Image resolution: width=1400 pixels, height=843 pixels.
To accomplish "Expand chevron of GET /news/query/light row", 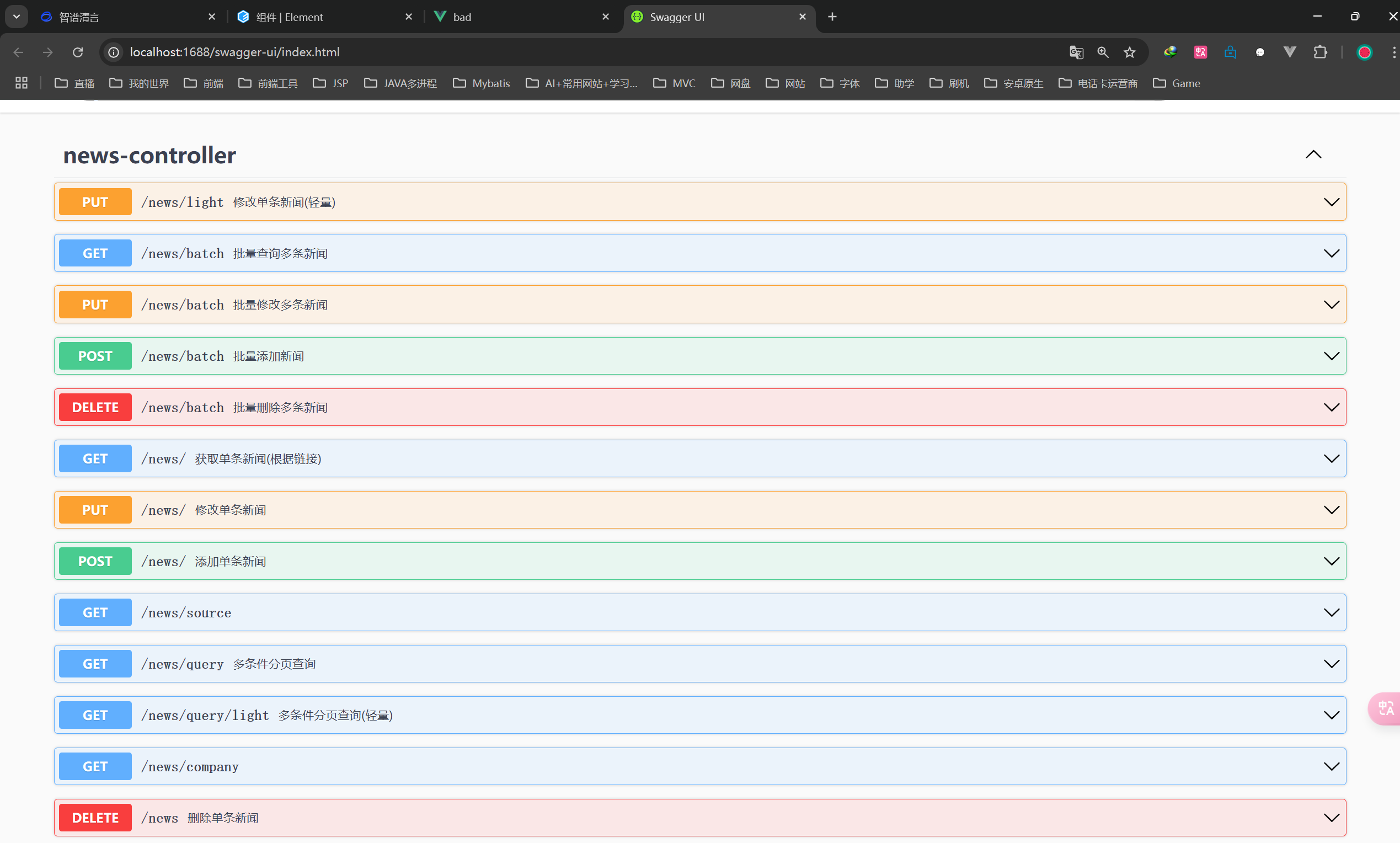I will pyautogui.click(x=1331, y=715).
